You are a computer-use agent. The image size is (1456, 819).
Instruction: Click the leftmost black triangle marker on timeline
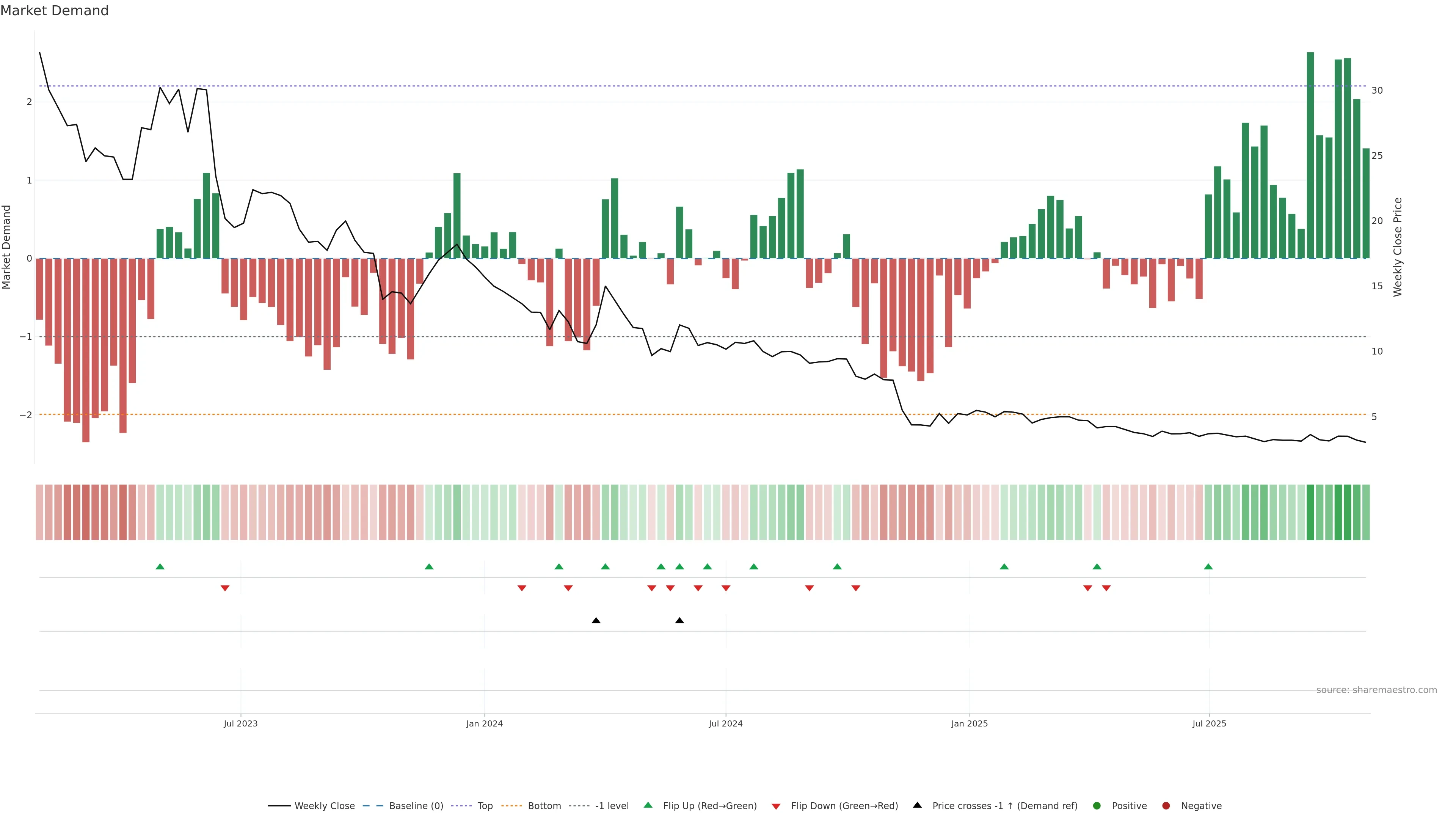[x=596, y=621]
